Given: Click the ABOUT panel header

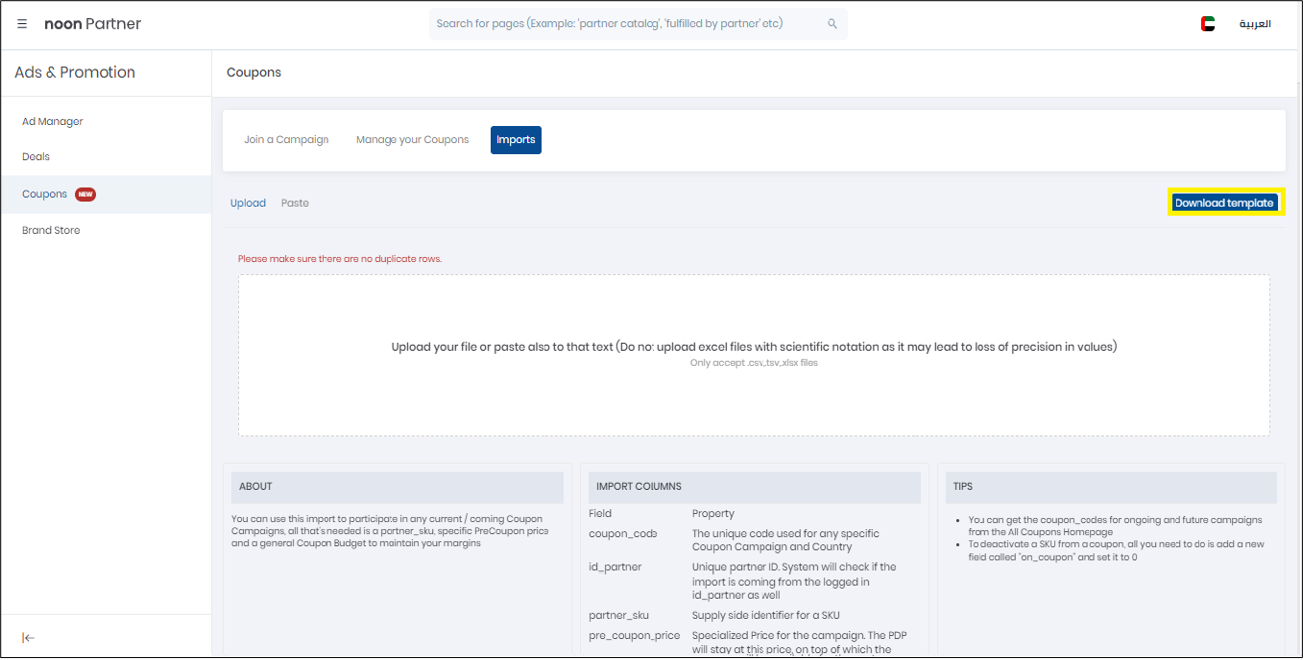Looking at the screenshot, I should pyautogui.click(x=398, y=487).
